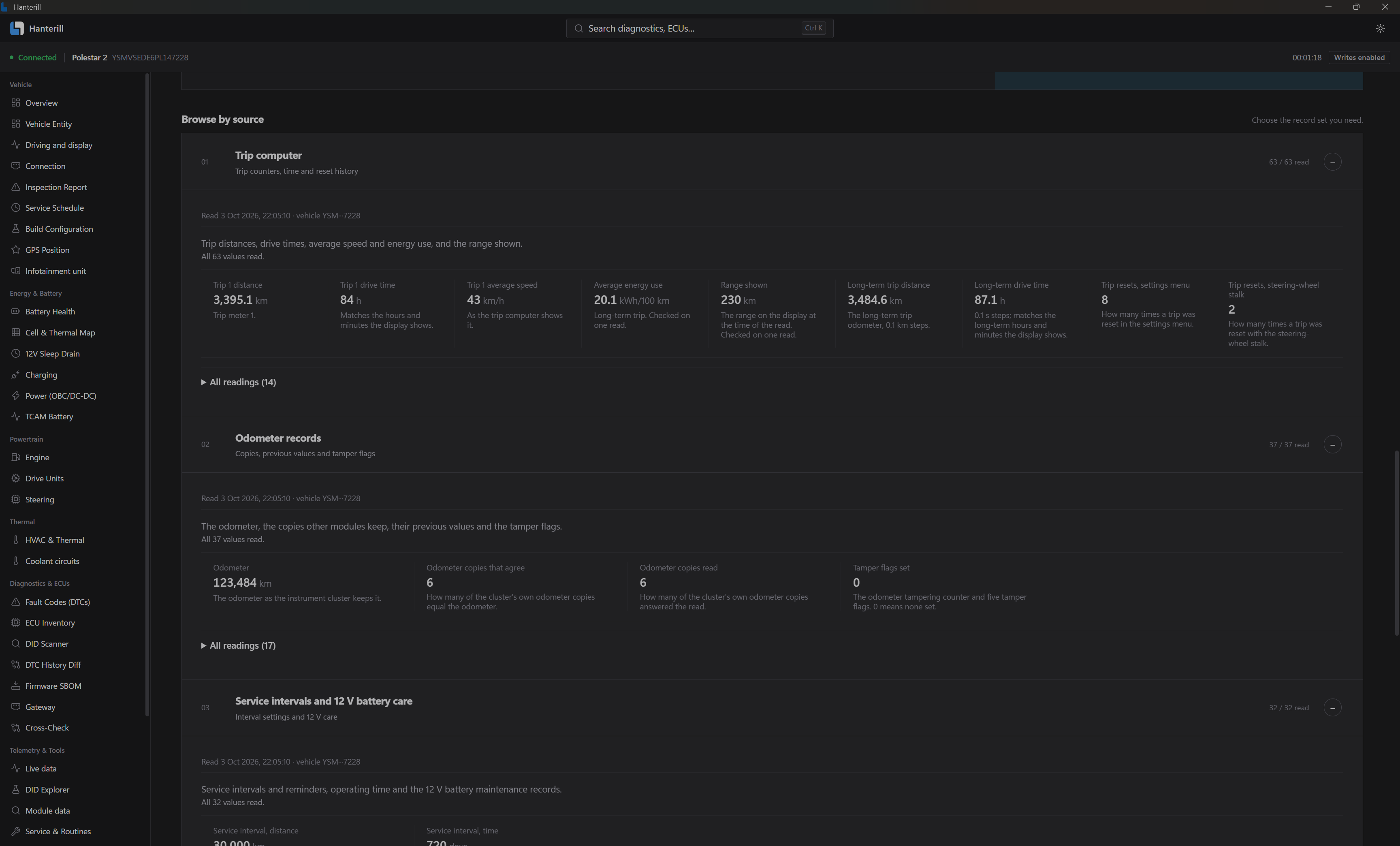Open Fault Codes (DTCs) warning icon

16,602
